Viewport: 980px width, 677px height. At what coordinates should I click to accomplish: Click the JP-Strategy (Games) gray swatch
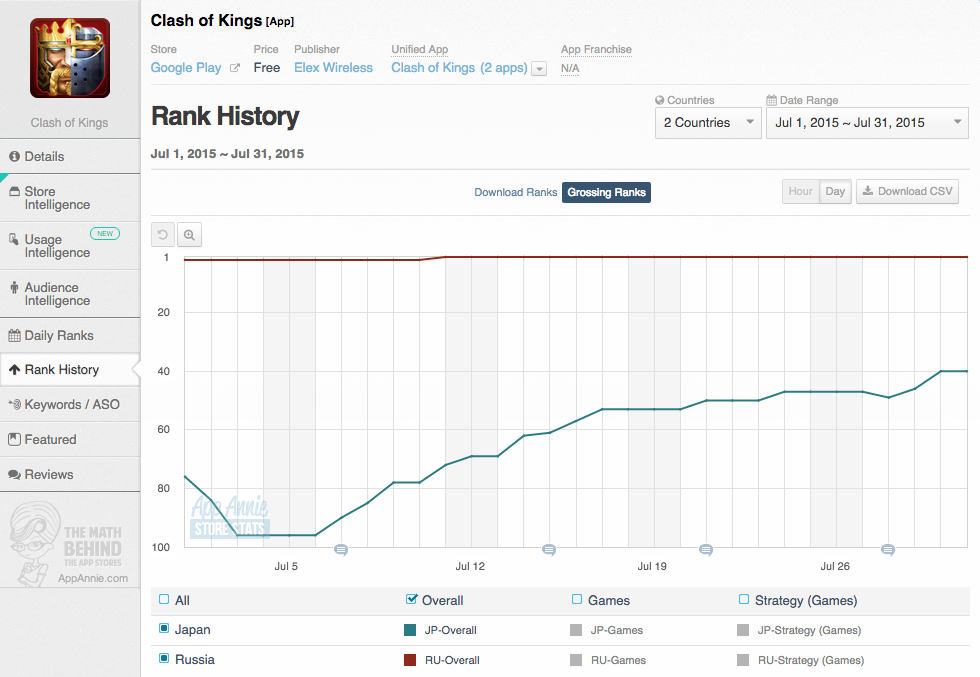tap(743, 629)
